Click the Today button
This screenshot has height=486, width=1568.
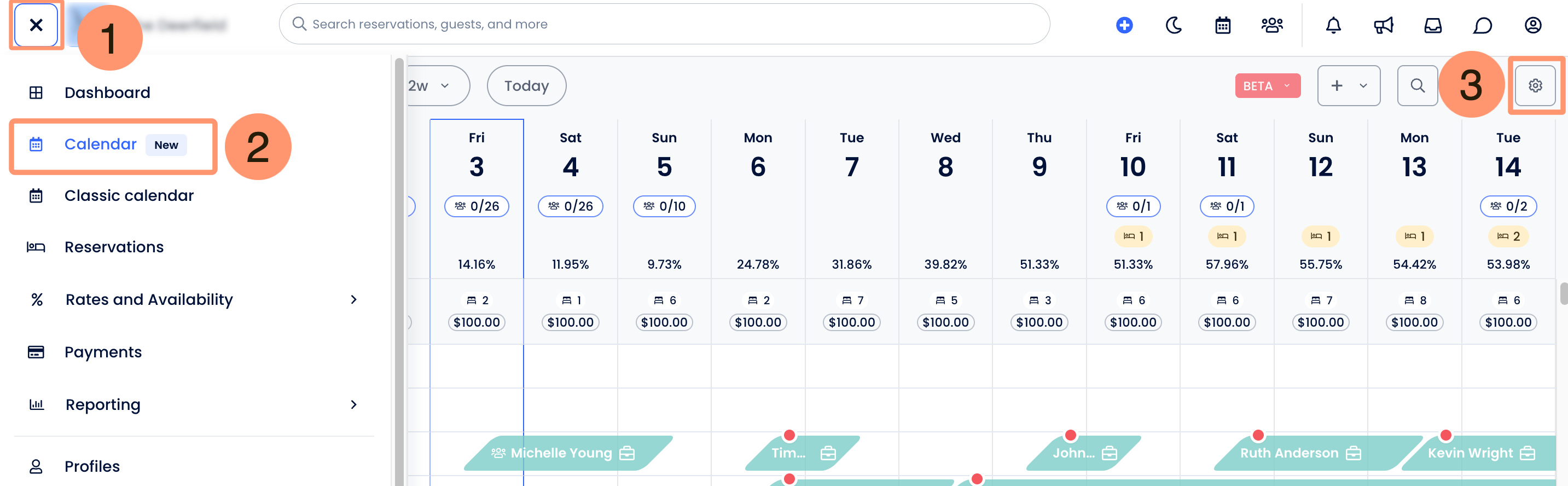526,86
